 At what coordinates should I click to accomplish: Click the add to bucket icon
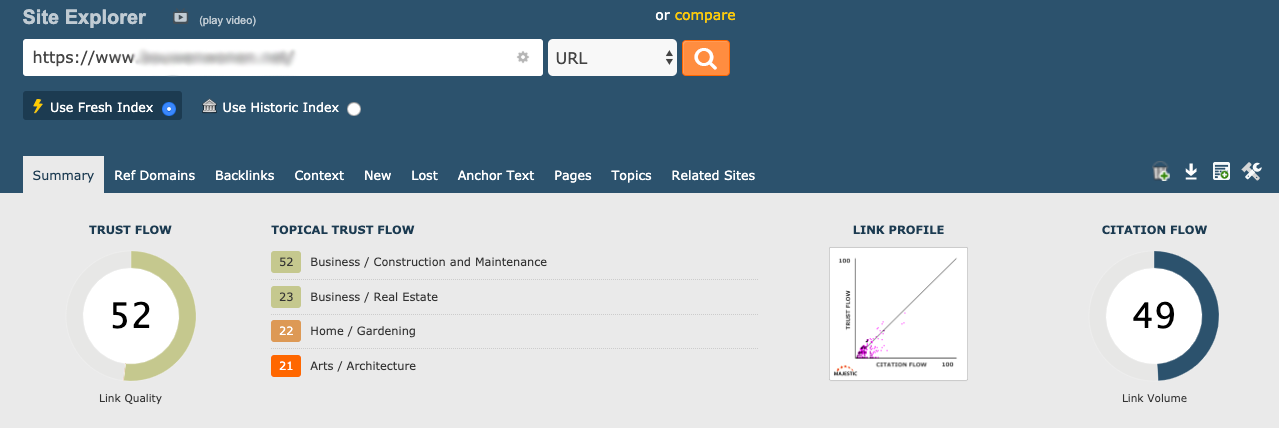[1161, 172]
